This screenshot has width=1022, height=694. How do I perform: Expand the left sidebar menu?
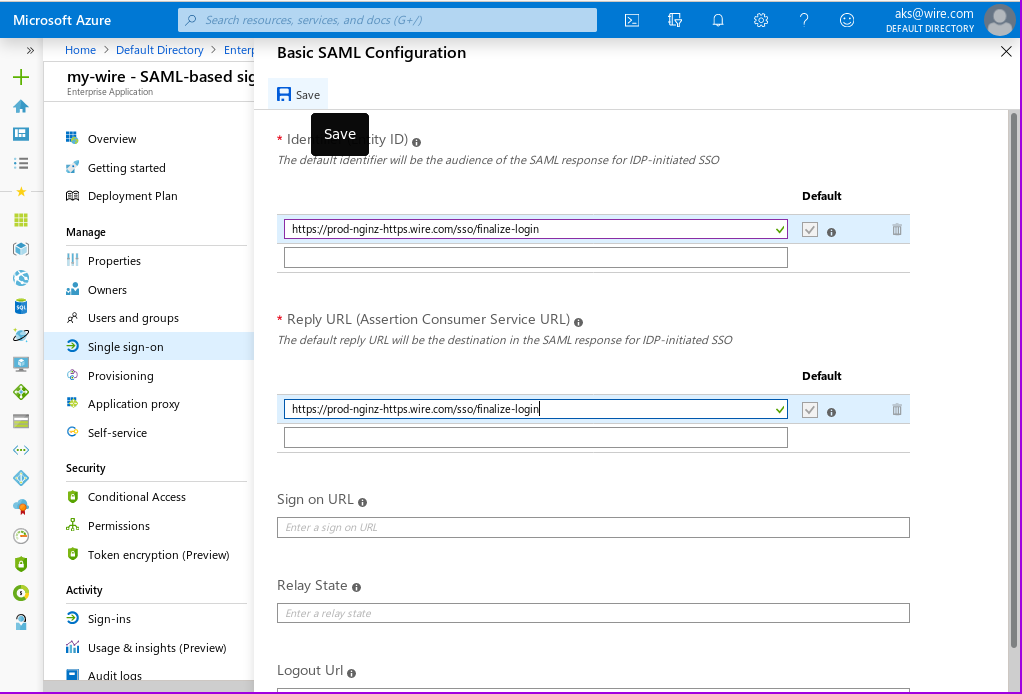[x=30, y=50]
